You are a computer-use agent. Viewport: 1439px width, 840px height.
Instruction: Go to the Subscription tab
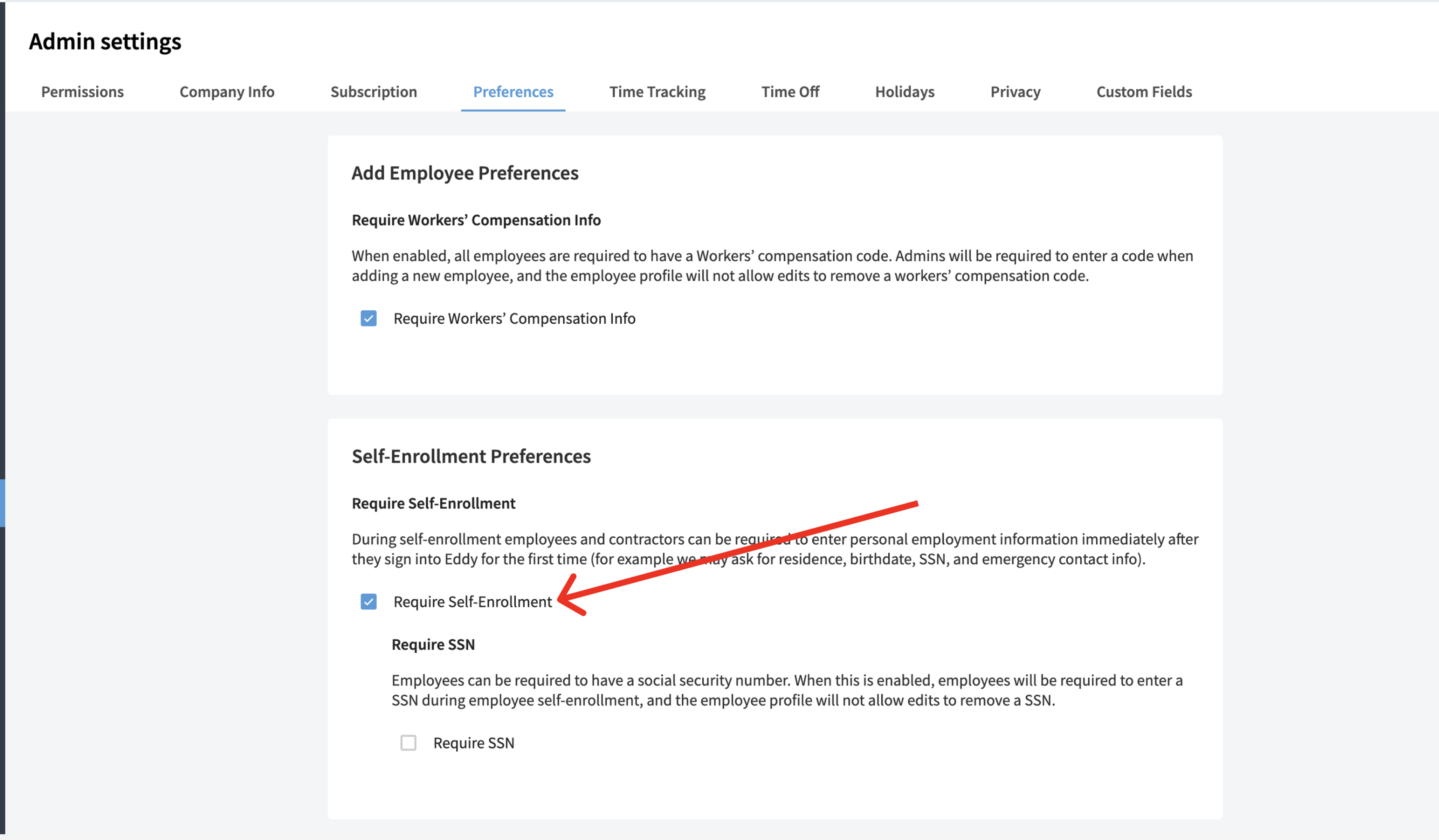point(374,92)
